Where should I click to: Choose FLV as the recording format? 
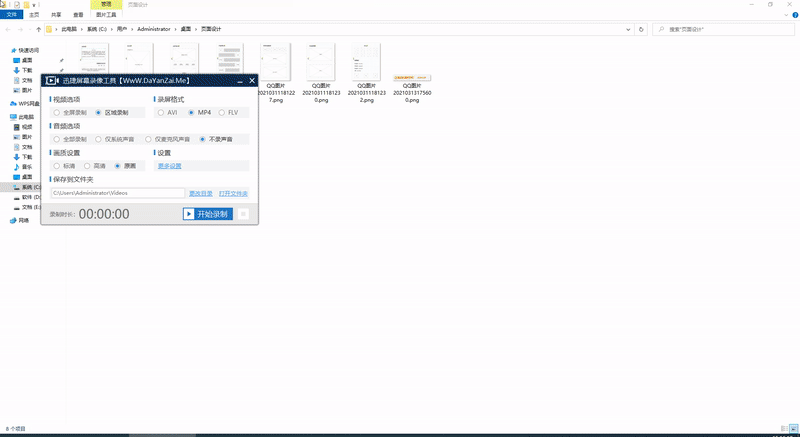coord(229,113)
